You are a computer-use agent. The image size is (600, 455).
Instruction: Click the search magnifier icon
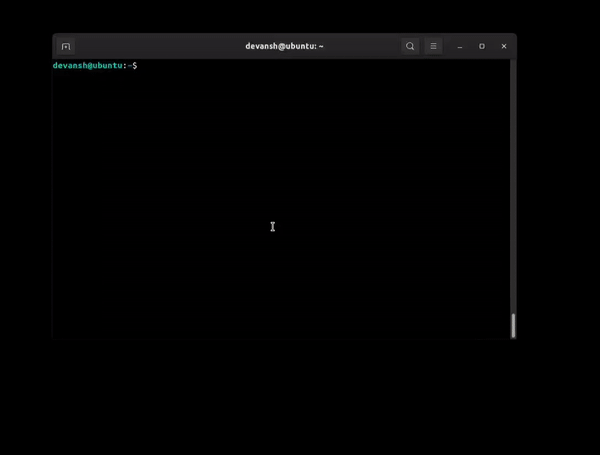click(410, 46)
